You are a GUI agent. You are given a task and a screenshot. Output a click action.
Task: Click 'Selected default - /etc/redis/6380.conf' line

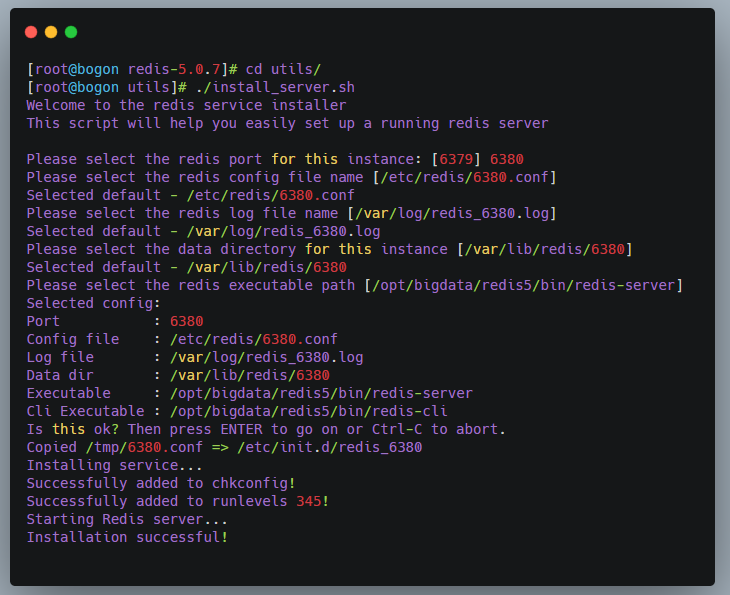pyautogui.click(x=190, y=195)
